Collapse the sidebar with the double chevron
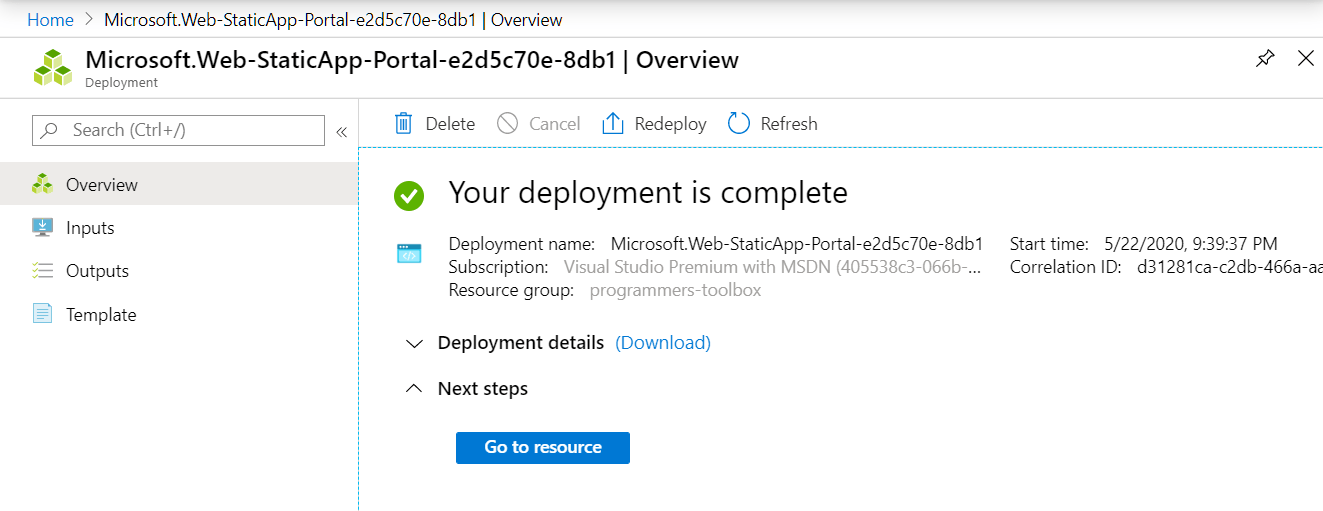This screenshot has height=511, width=1323. [x=341, y=131]
